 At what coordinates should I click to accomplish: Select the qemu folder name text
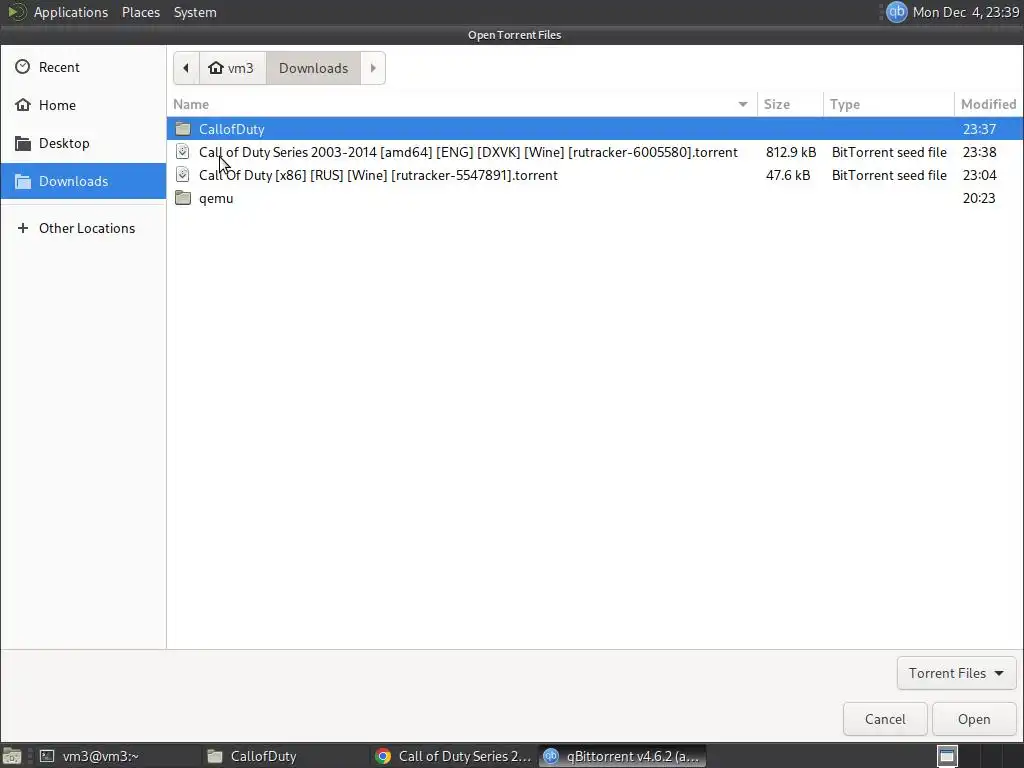click(x=216, y=199)
